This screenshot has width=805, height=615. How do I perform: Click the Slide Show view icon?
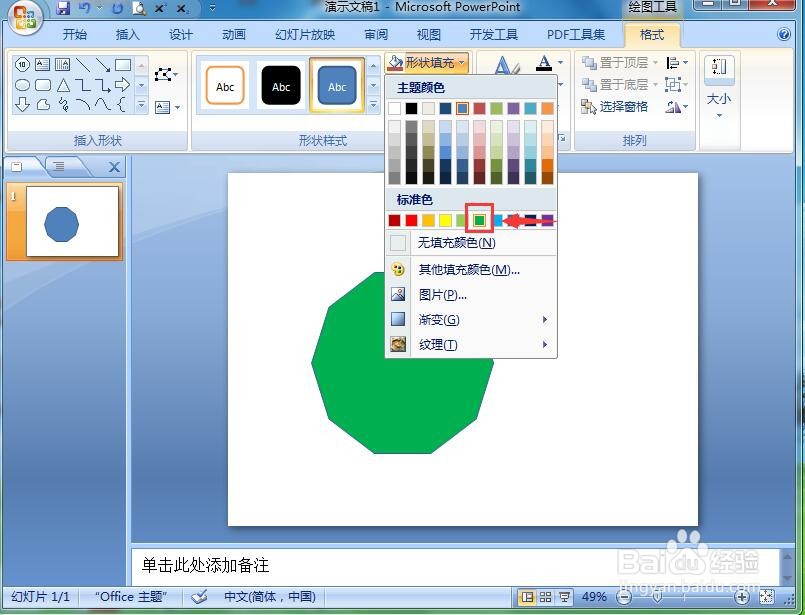point(564,597)
